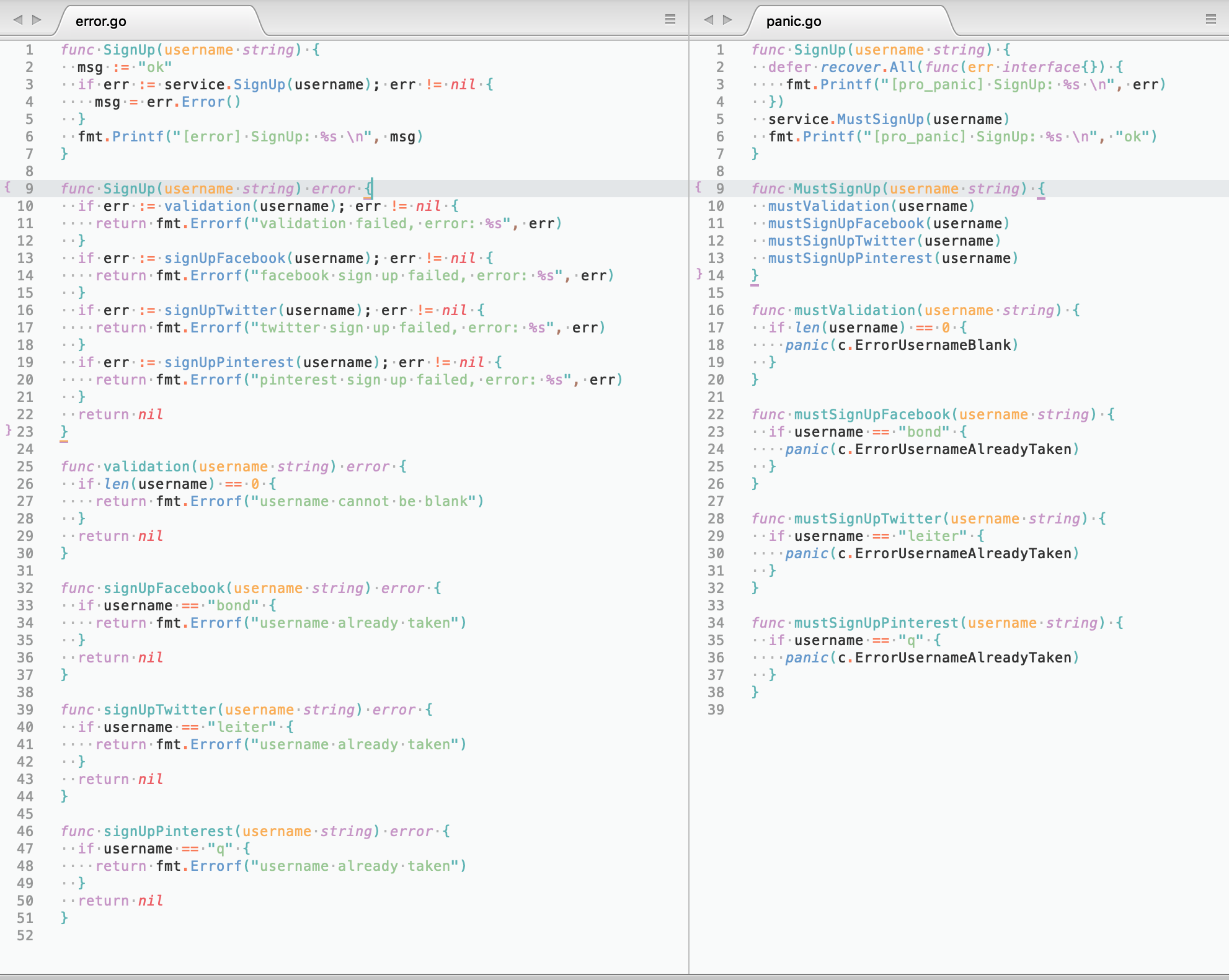Switch to the error.go tab
The image size is (1229, 980).
(x=100, y=22)
